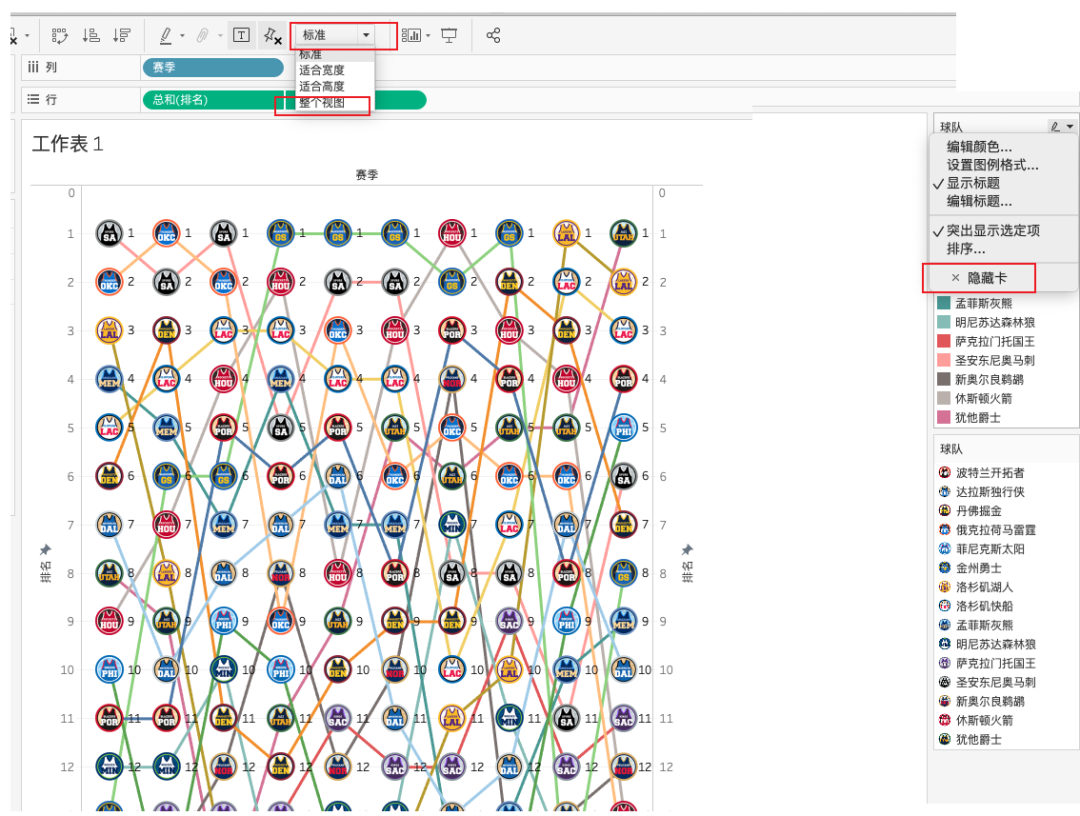Click the 赛季 column header label
This screenshot has height=816, width=1080.
tap(366, 175)
